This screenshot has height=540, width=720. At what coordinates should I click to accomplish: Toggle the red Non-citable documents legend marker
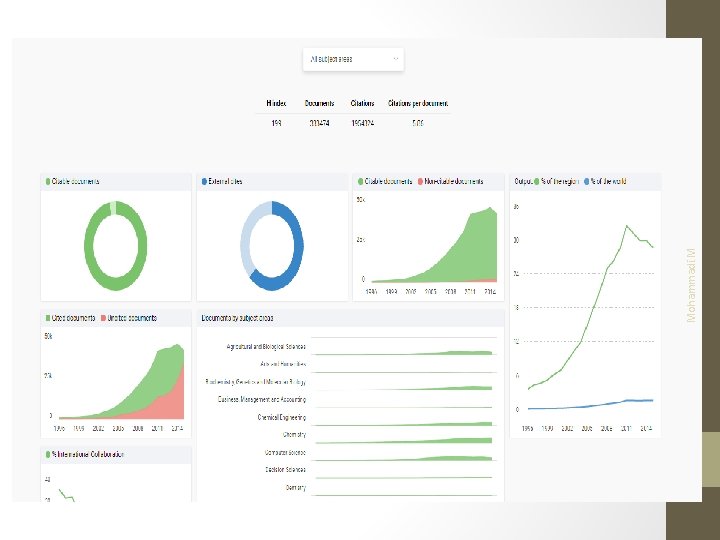click(x=420, y=181)
